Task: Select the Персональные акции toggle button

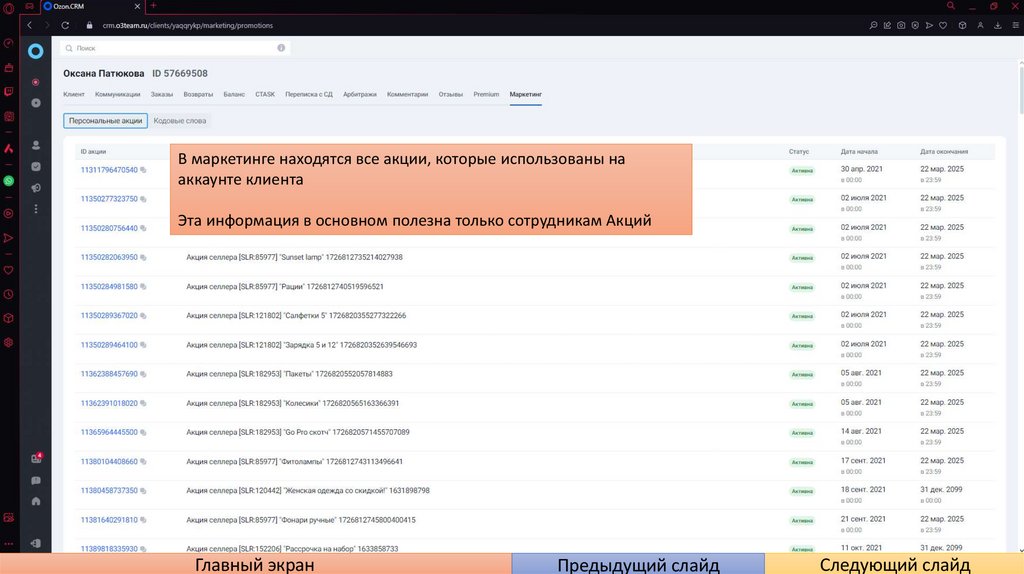Action: pos(105,121)
